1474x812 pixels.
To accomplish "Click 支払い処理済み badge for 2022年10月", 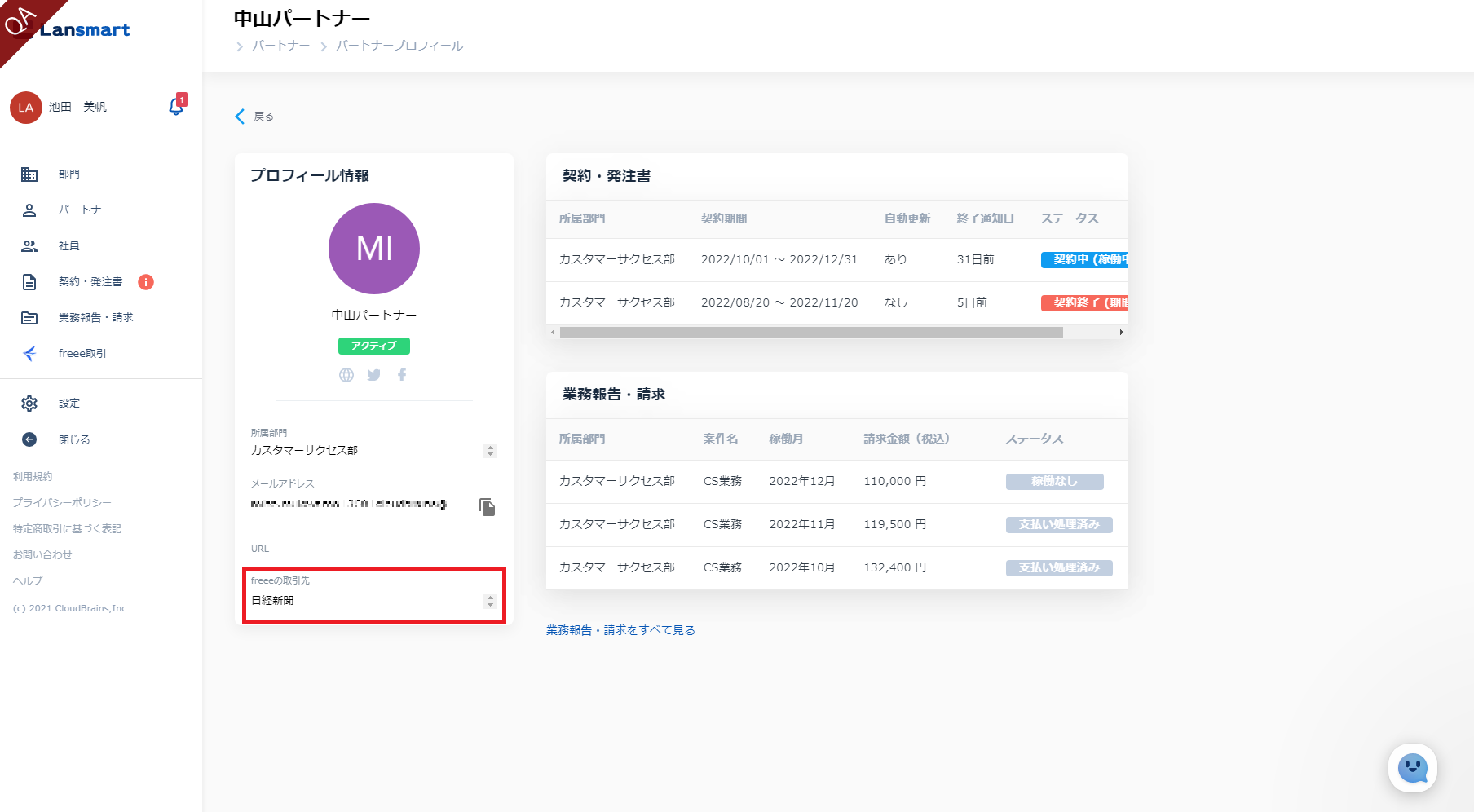I will [1059, 568].
